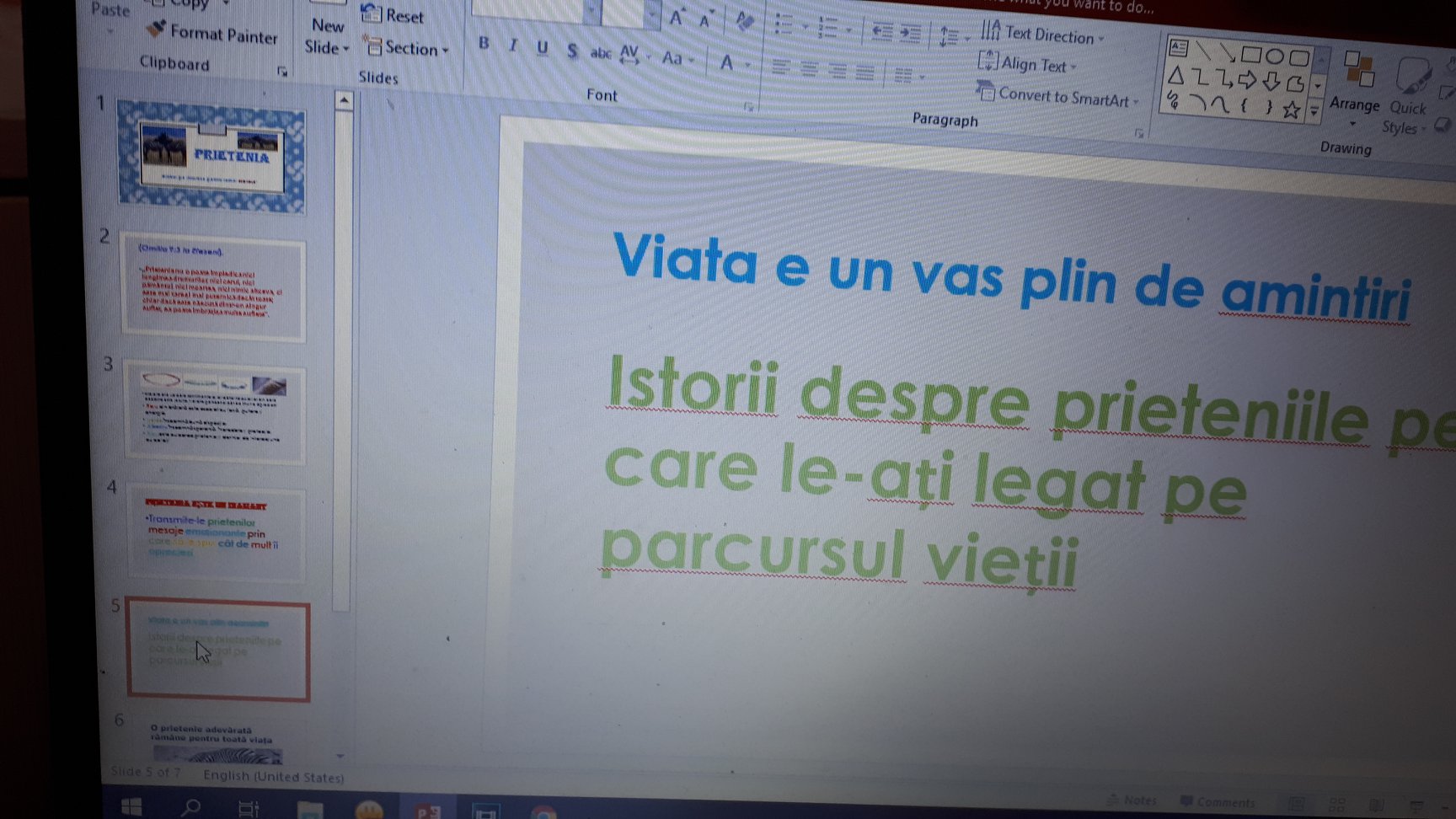Decrease the list indent level
The width and height of the screenshot is (1456, 819).
(882, 31)
